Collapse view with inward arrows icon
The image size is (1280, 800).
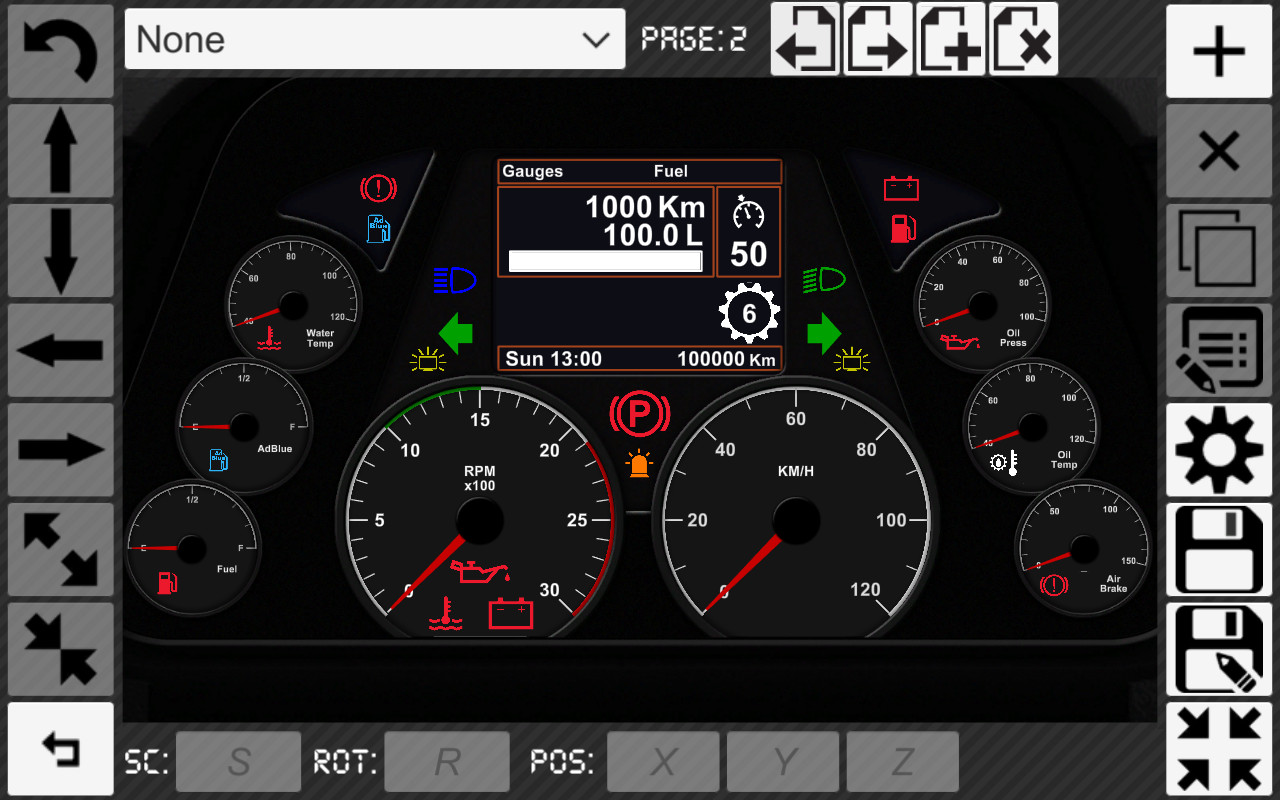coord(1218,748)
